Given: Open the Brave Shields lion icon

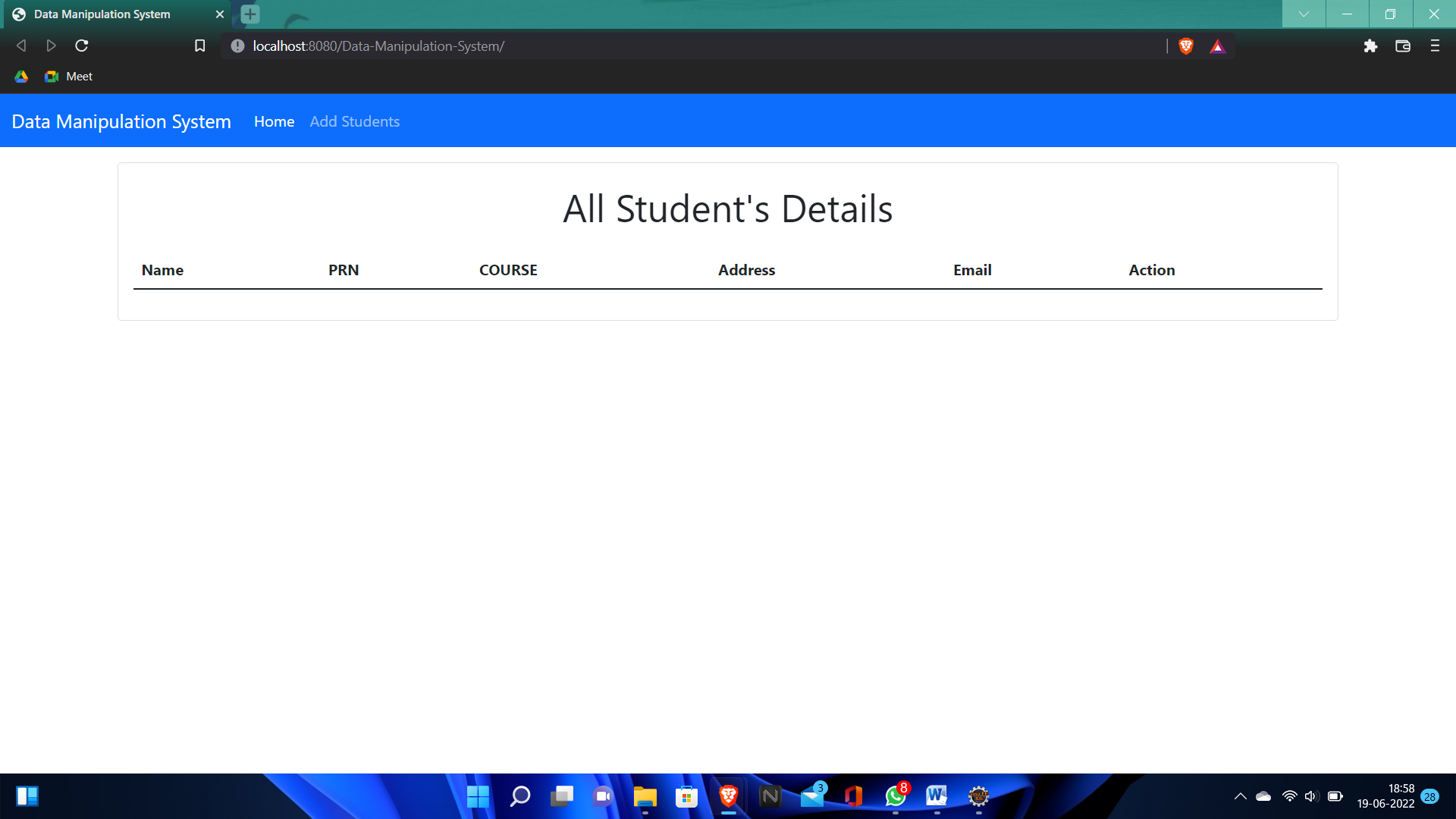Looking at the screenshot, I should click(x=1186, y=46).
